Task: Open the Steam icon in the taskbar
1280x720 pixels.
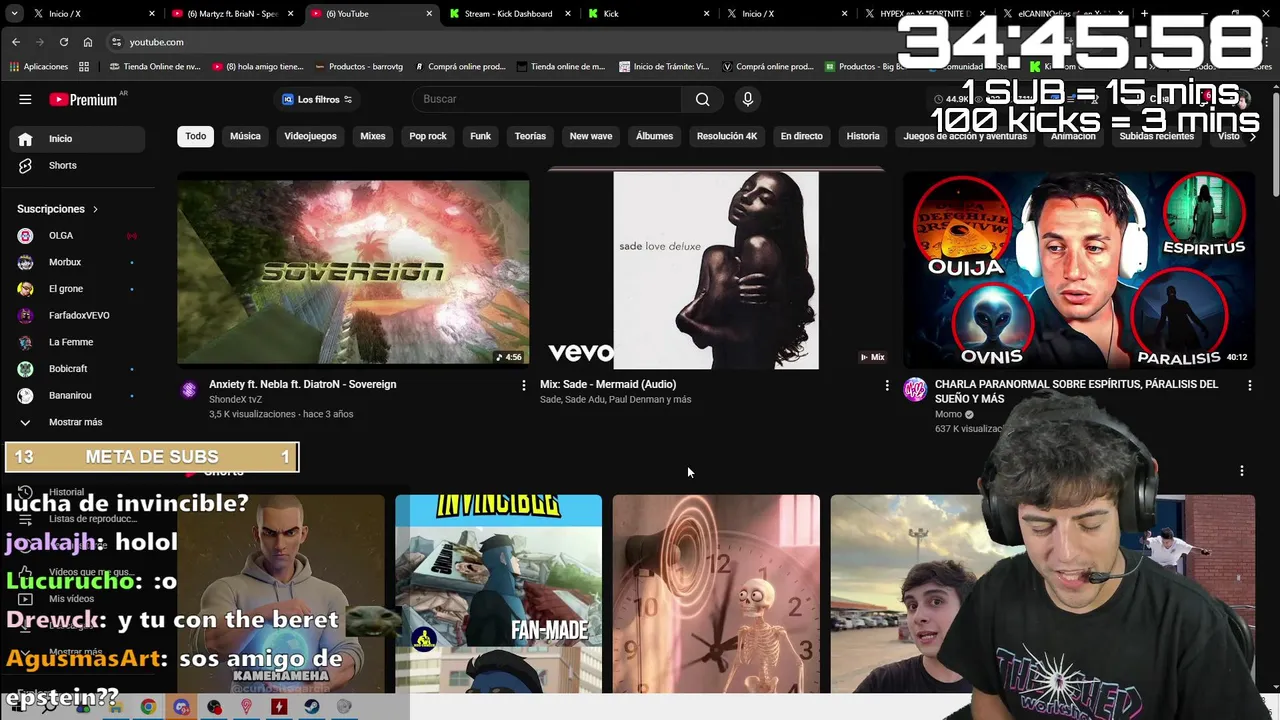Action: [x=312, y=707]
